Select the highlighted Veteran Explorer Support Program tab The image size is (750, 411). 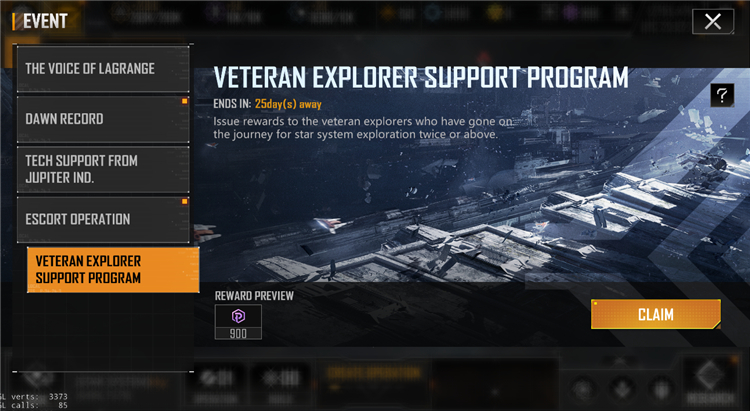(x=113, y=270)
